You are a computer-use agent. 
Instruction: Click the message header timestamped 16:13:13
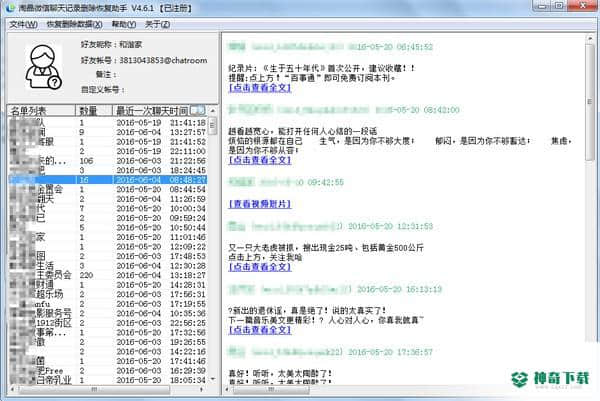[335, 289]
